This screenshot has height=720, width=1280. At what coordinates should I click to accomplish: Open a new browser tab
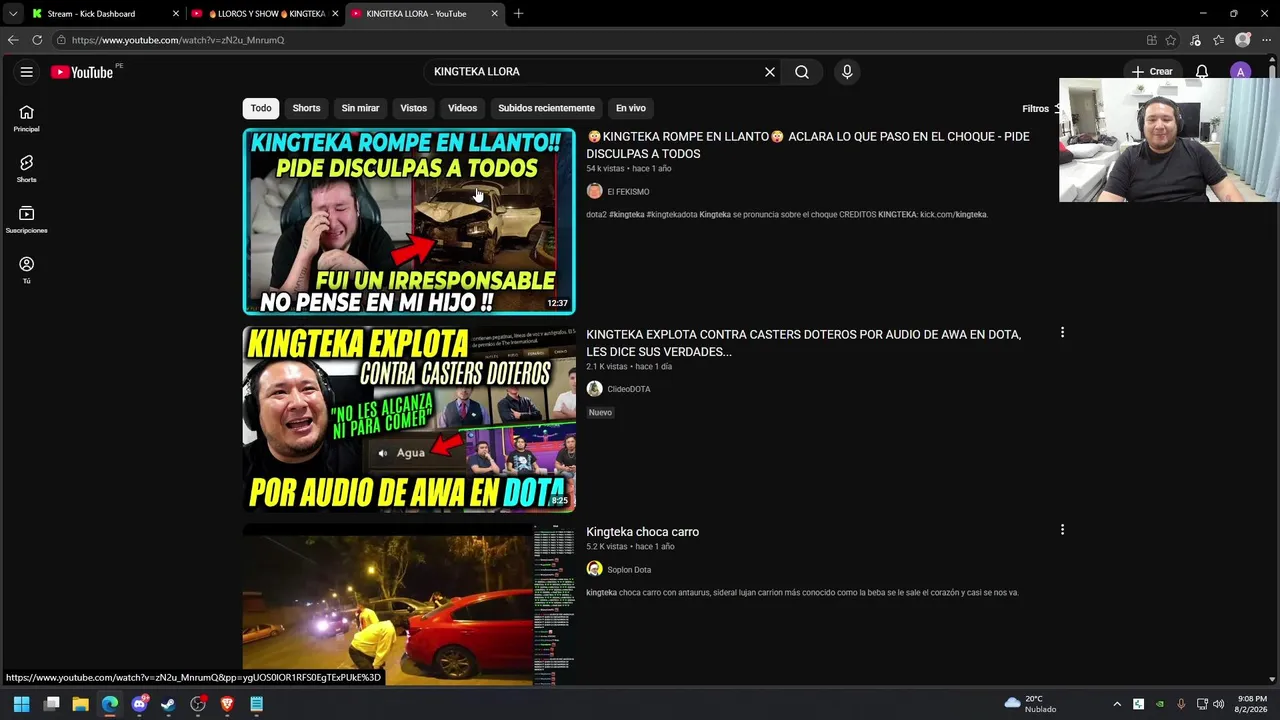click(518, 14)
